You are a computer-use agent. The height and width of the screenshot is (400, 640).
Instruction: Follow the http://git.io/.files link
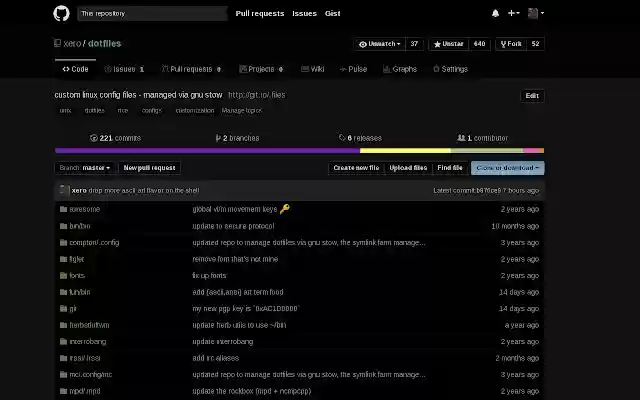point(257,95)
